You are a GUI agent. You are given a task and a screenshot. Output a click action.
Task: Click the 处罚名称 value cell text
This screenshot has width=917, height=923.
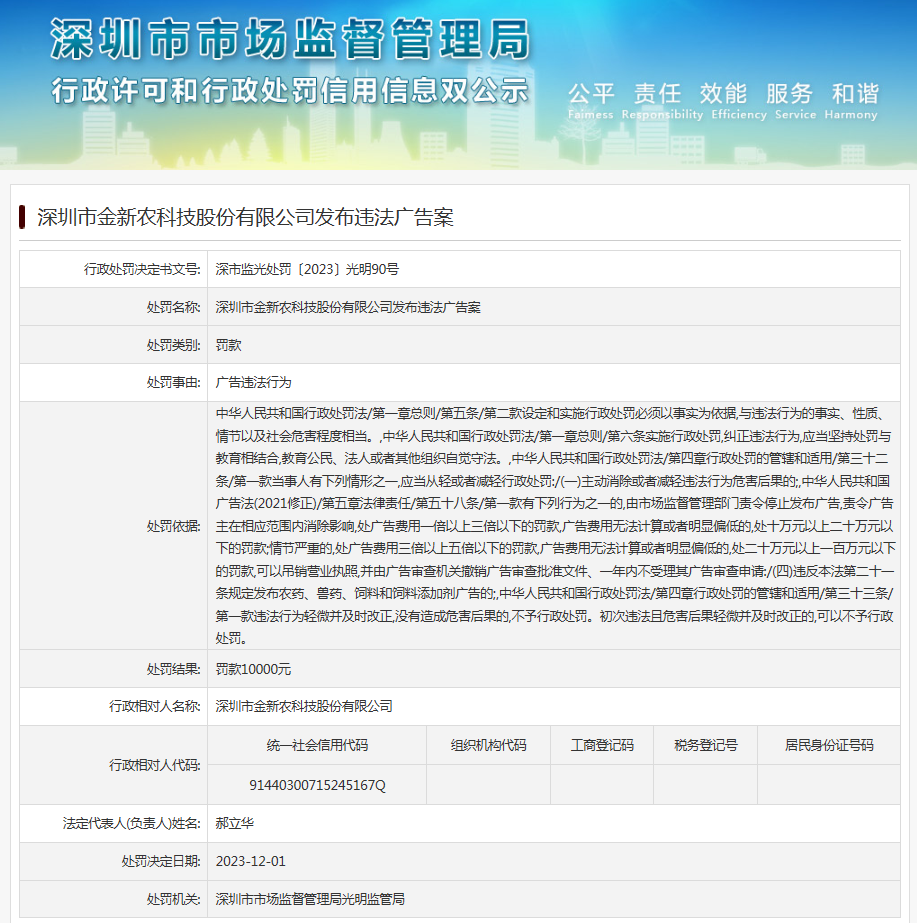348,307
